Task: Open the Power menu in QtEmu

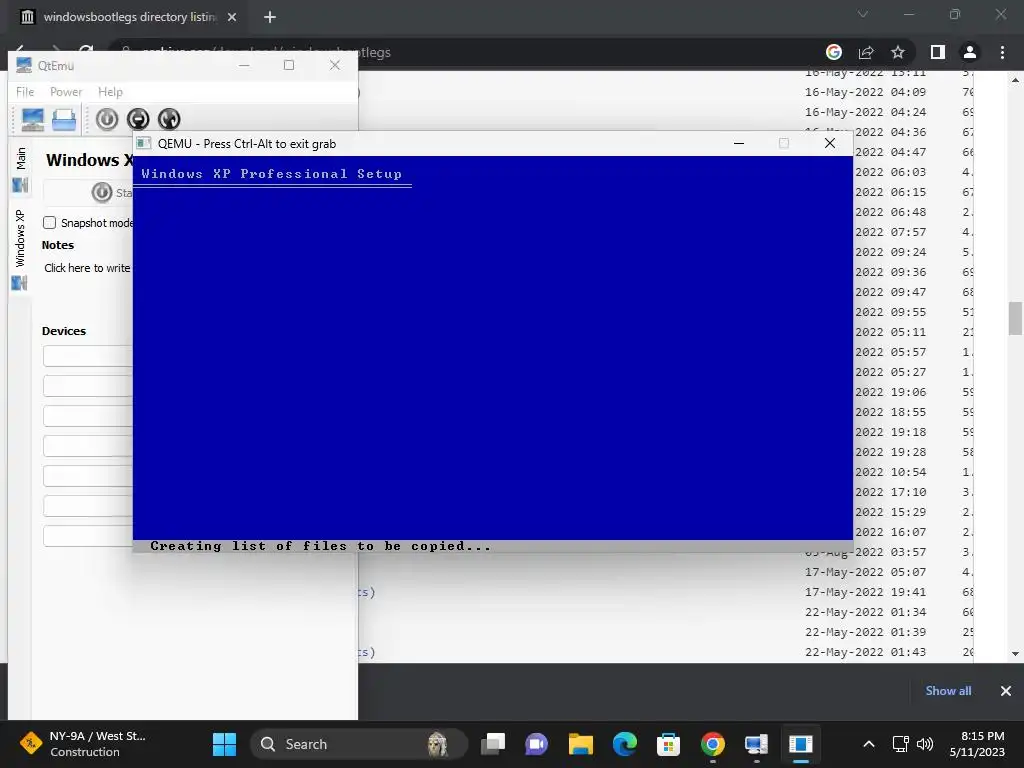Action: click(x=66, y=92)
